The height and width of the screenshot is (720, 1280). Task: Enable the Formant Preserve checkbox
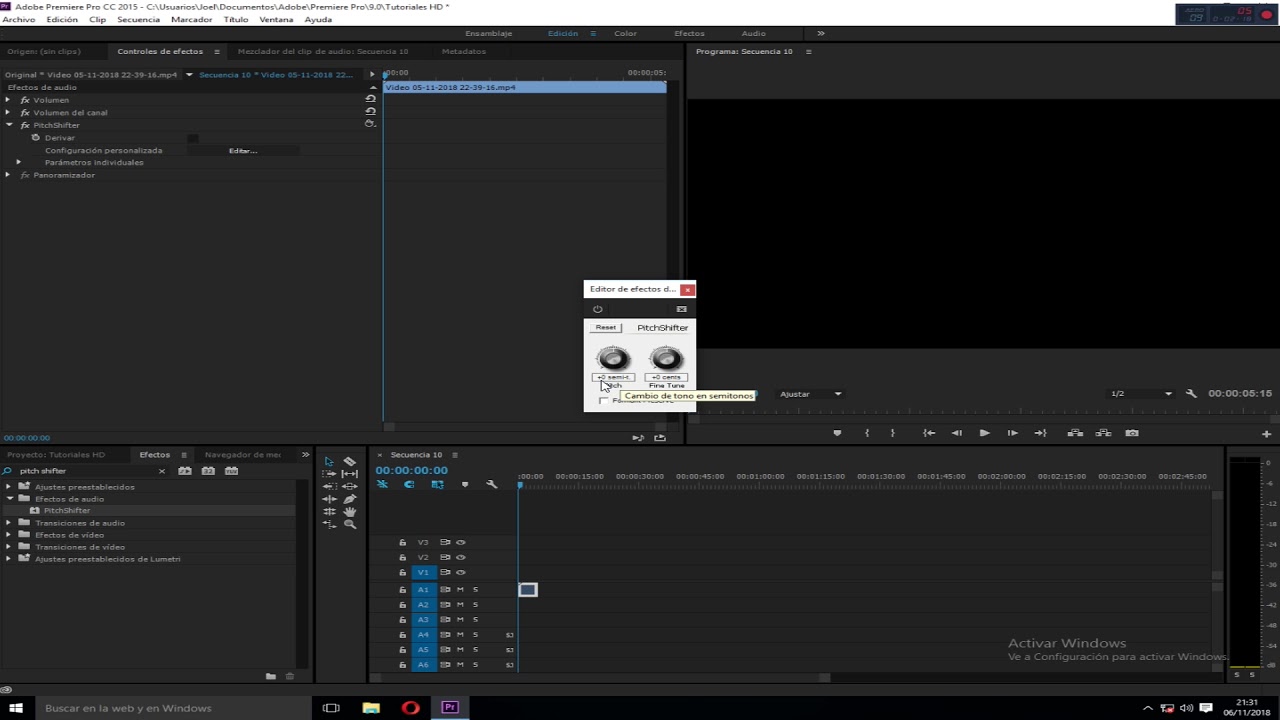pyautogui.click(x=603, y=401)
